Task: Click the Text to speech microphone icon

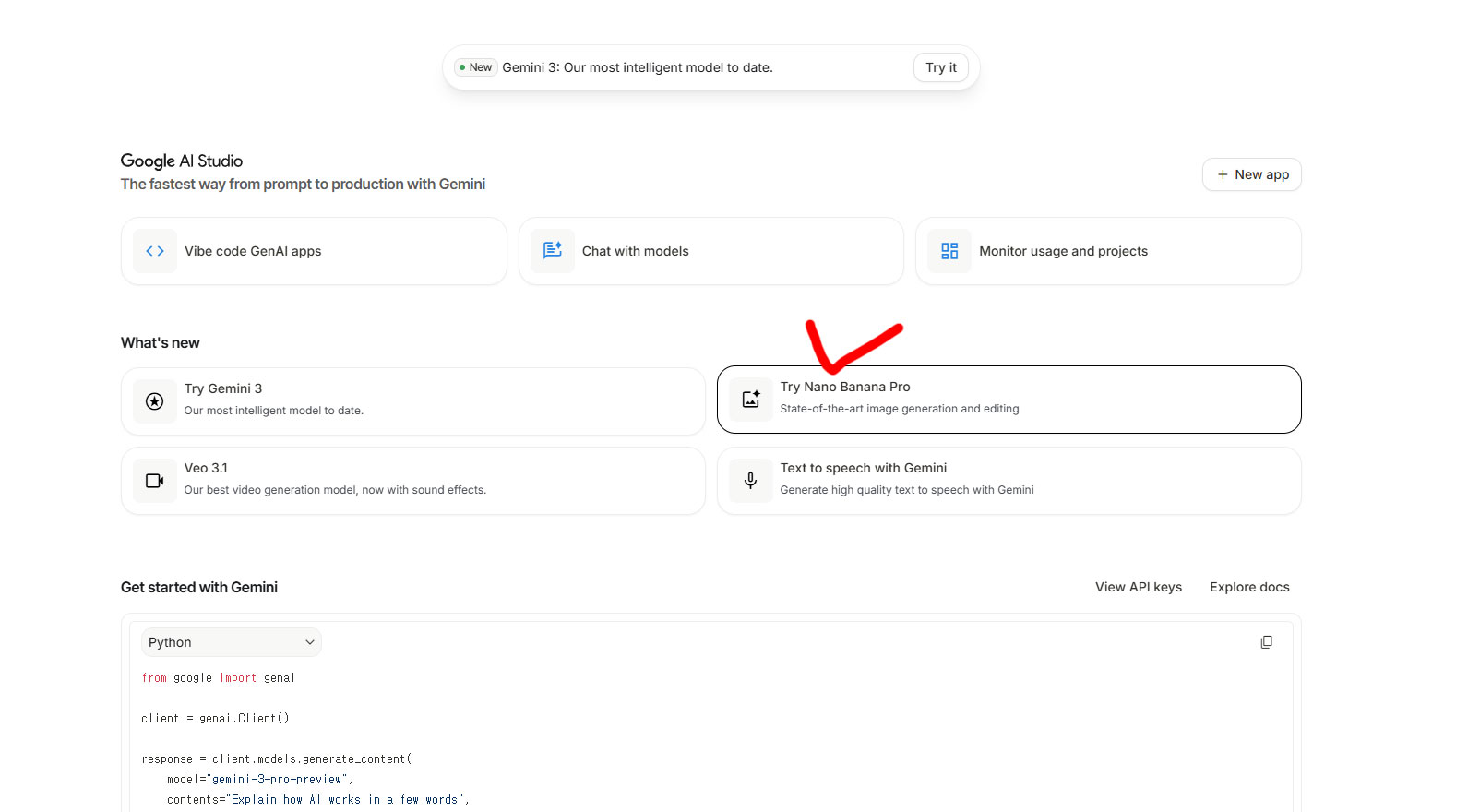Action: tap(751, 481)
